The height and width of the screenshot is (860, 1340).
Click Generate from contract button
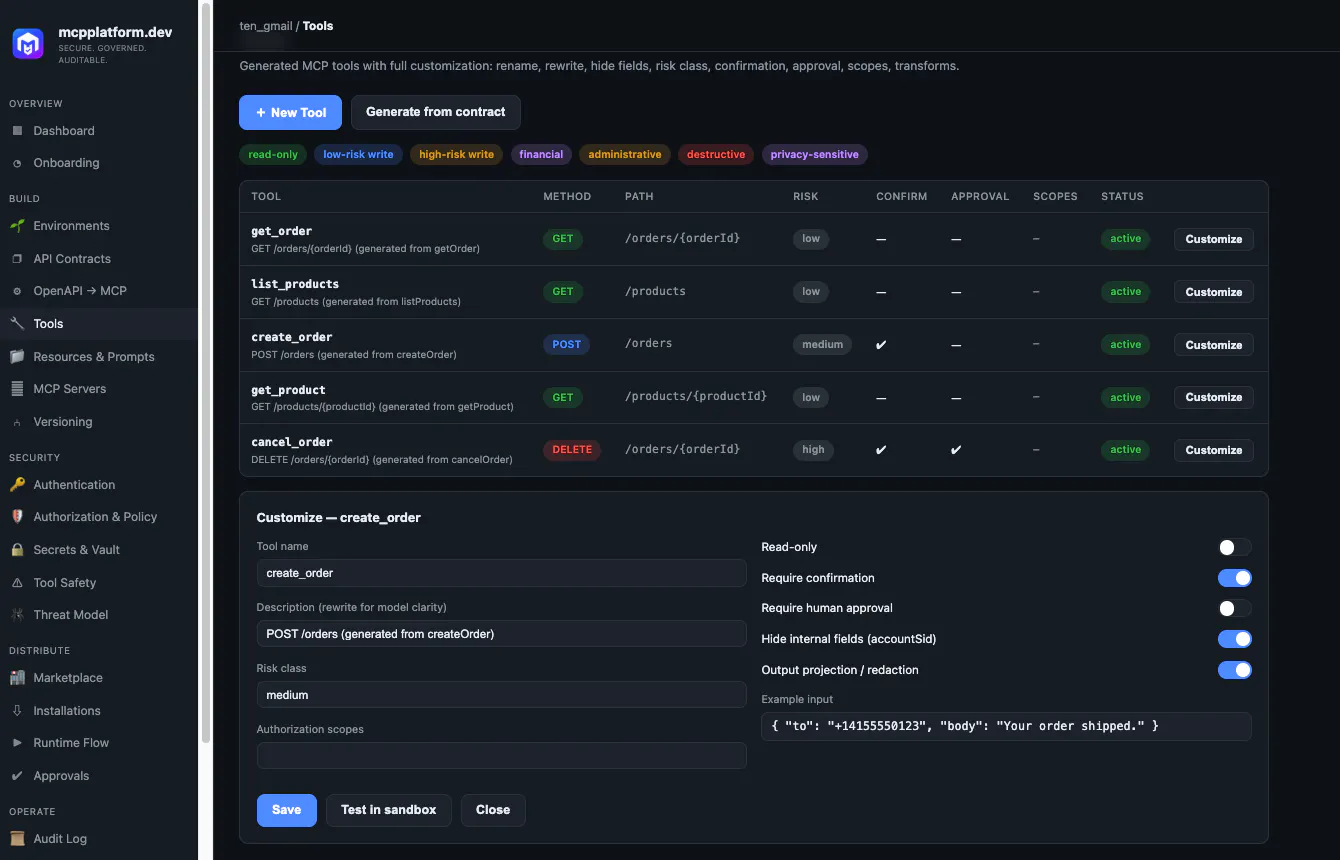pyautogui.click(x=435, y=112)
